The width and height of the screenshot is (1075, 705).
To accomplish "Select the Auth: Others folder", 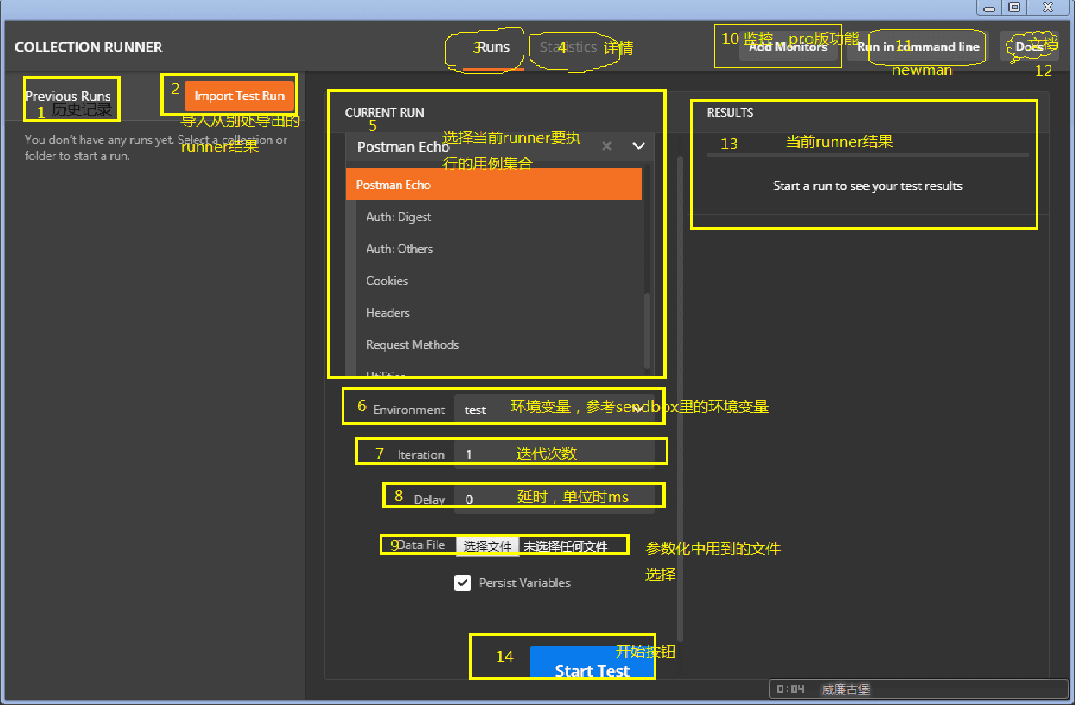I will point(498,249).
